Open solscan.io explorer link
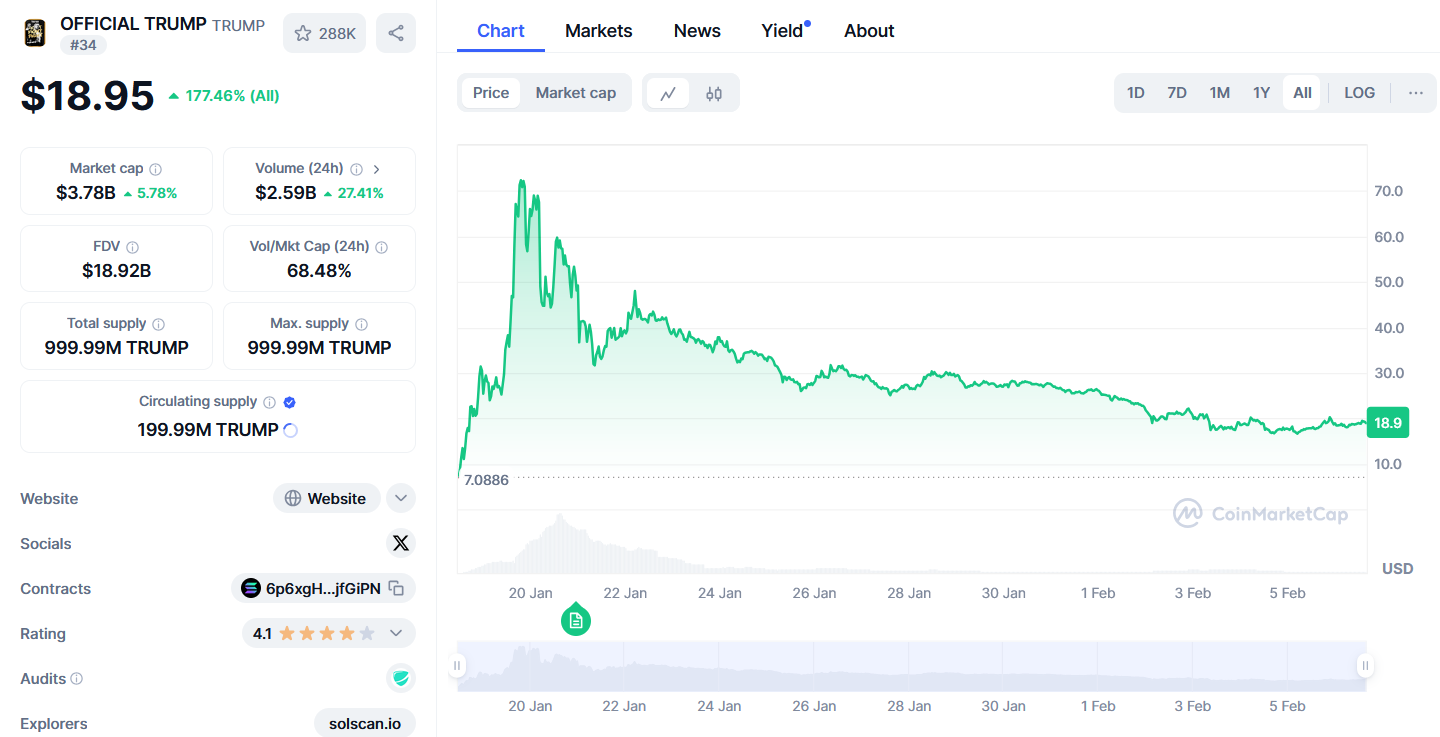This screenshot has width=1440, height=737. point(365,723)
